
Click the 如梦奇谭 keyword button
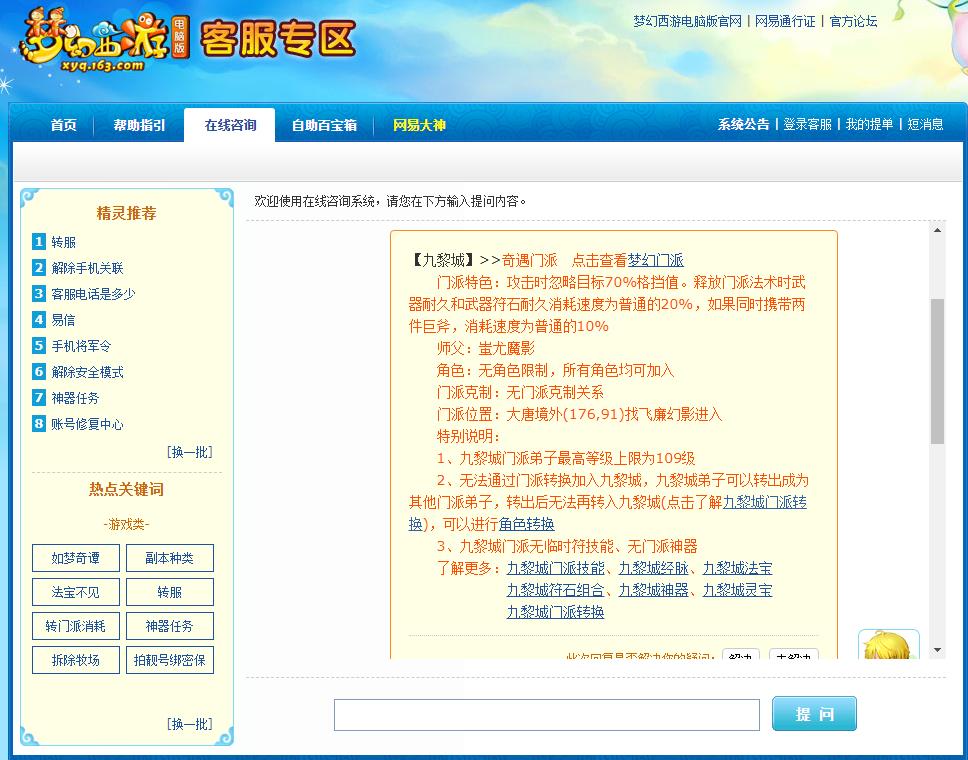pos(75,558)
